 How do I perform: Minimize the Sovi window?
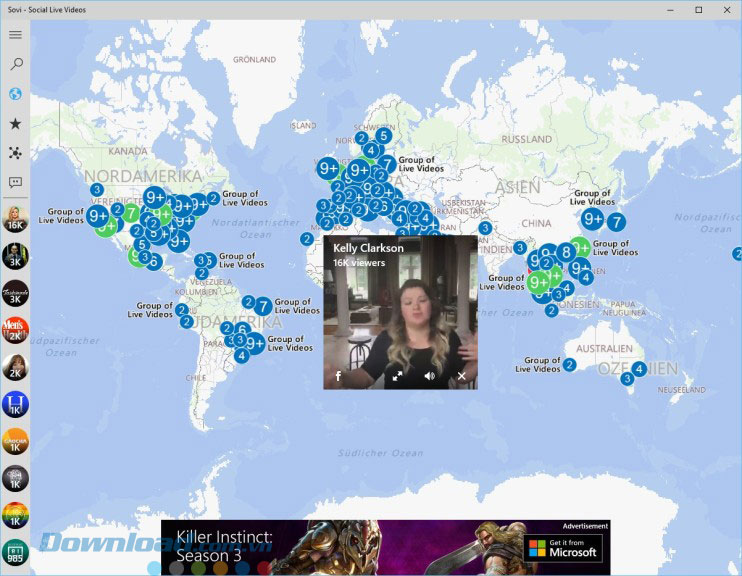pos(670,9)
